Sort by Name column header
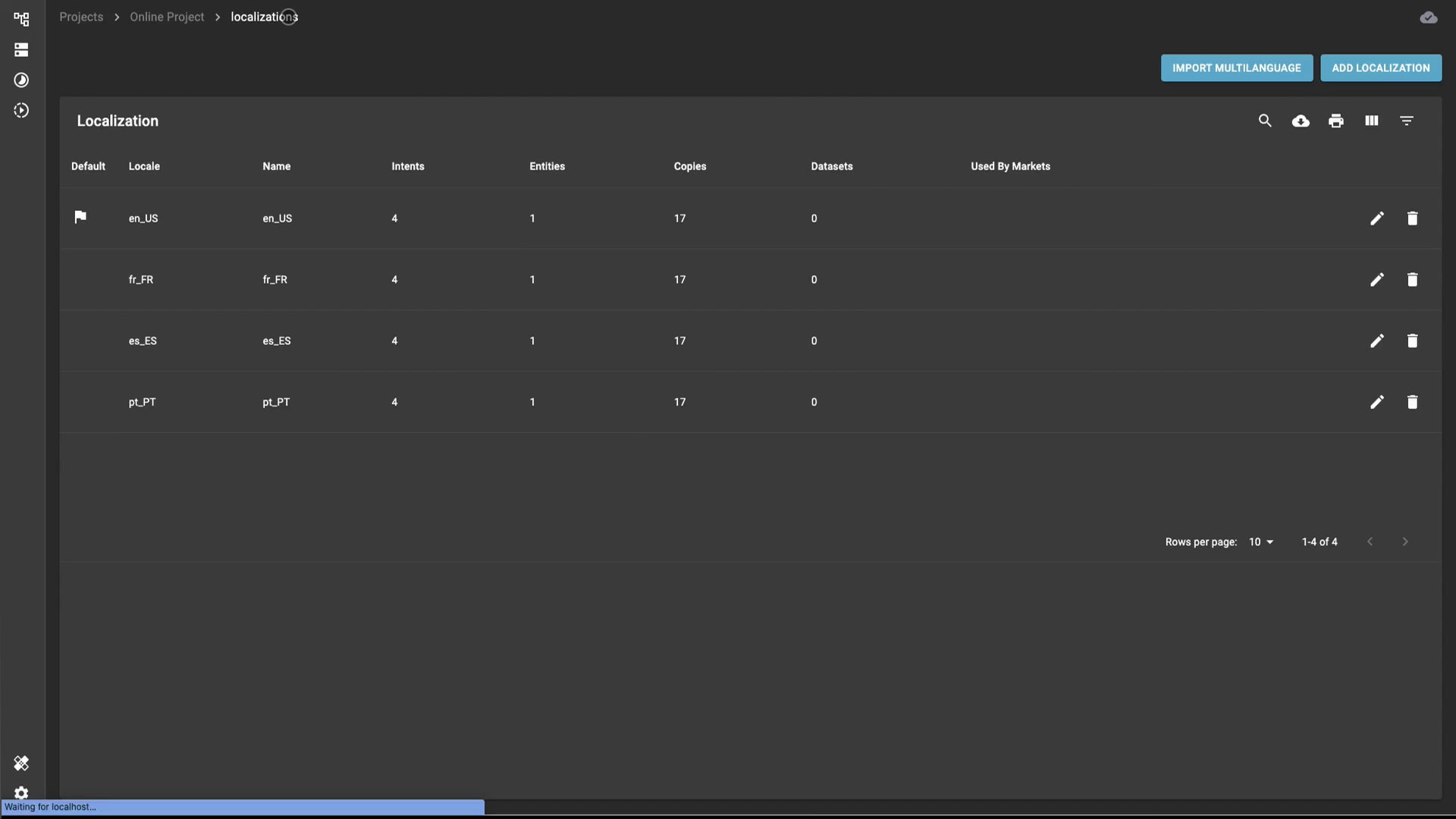Screen dimensions: 1456x819 pyautogui.click(x=277, y=166)
